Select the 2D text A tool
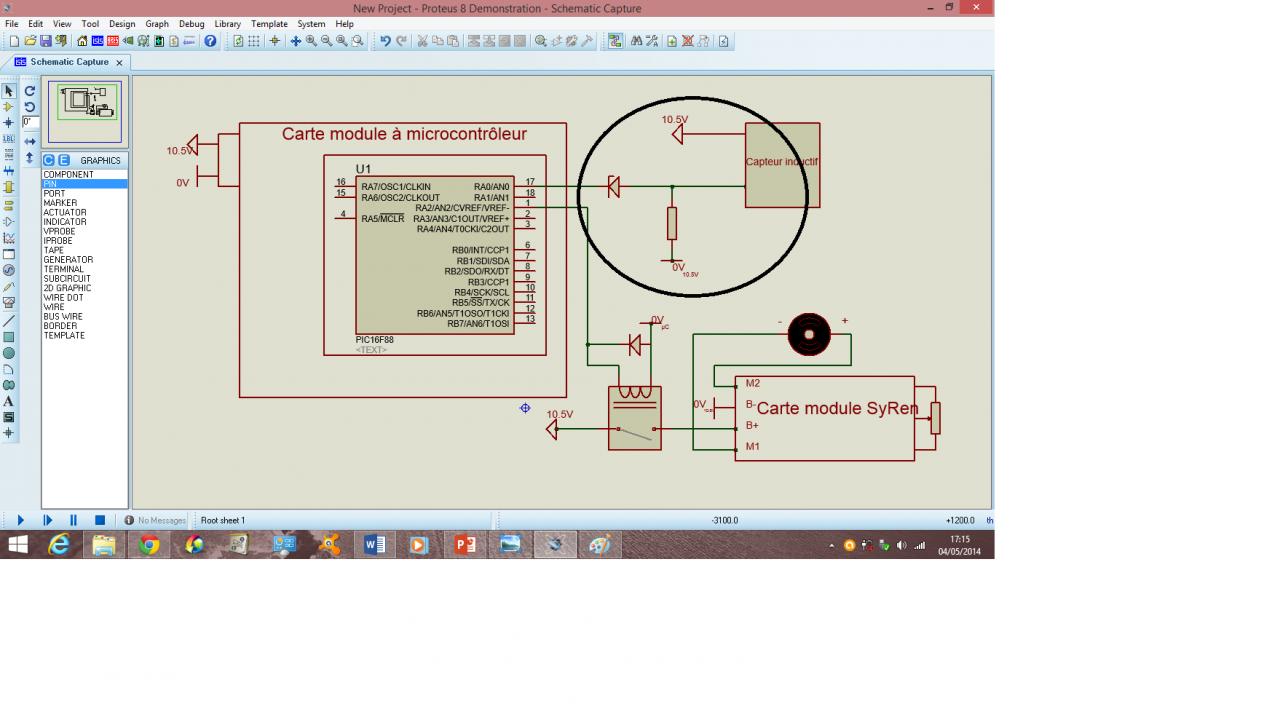The image size is (1280, 709). 9,401
